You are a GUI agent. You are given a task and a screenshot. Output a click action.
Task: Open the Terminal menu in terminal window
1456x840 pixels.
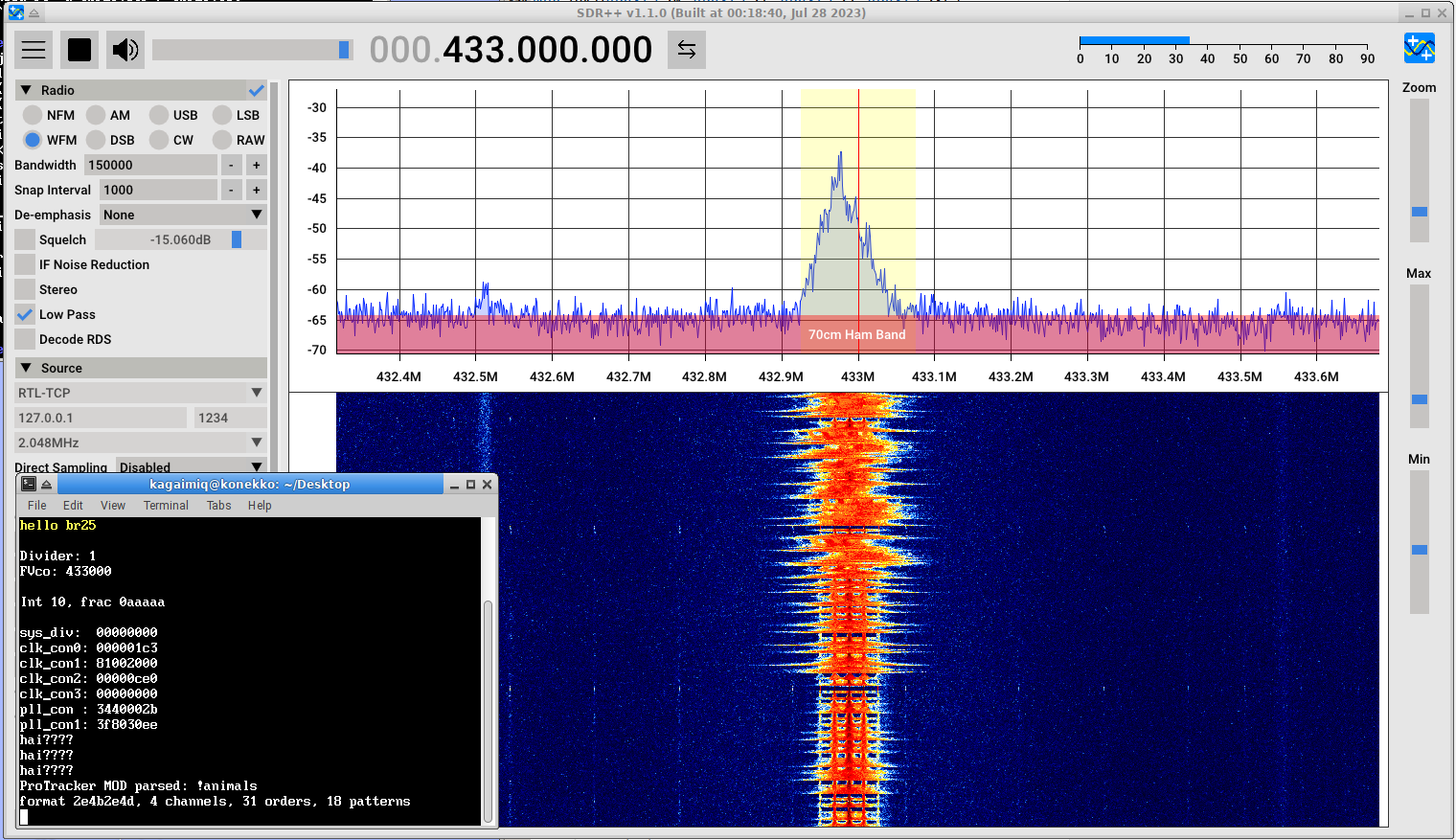[x=166, y=506]
